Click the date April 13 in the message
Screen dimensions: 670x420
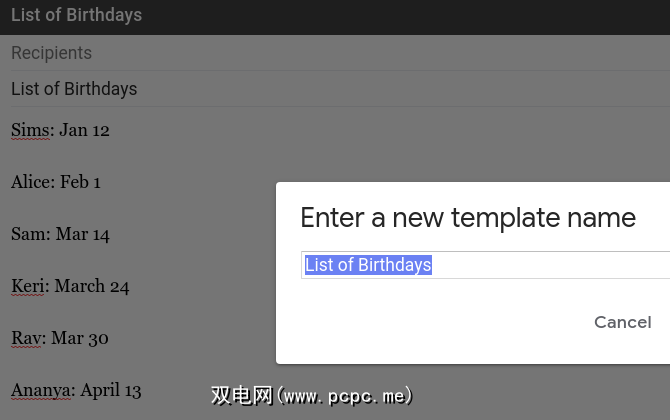(x=111, y=390)
